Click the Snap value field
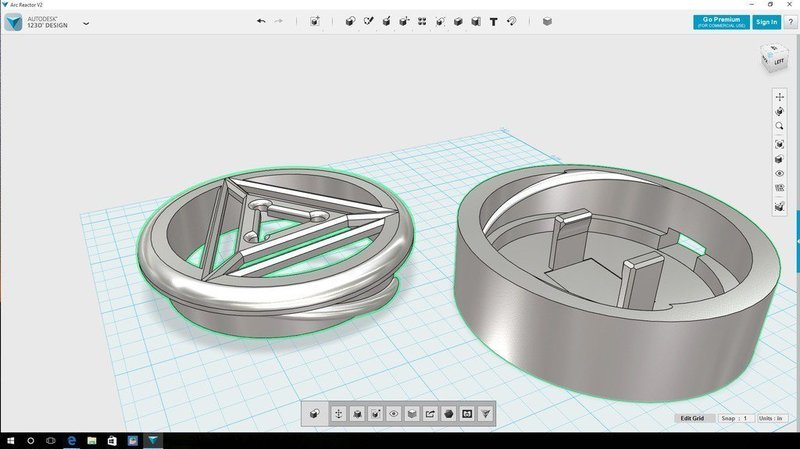This screenshot has height=449, width=800. point(736,418)
